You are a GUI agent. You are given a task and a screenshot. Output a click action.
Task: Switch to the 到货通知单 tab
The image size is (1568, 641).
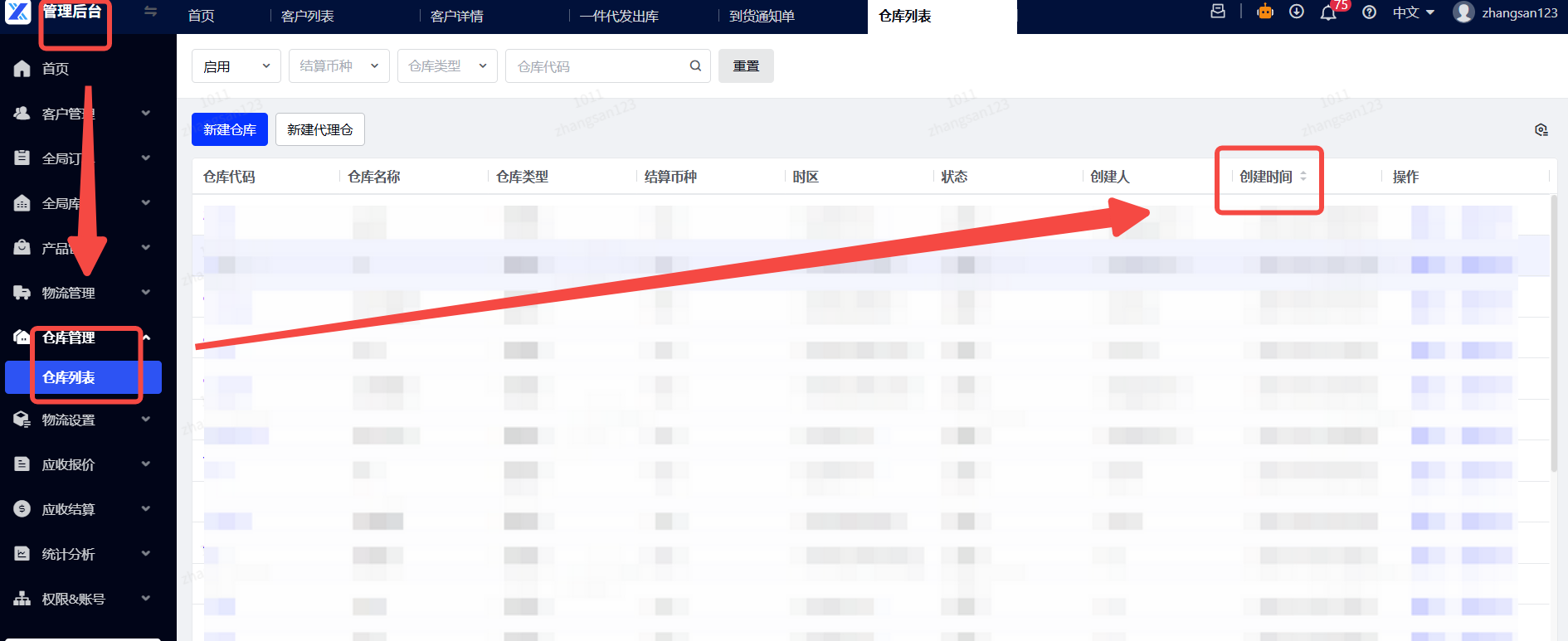[762, 16]
